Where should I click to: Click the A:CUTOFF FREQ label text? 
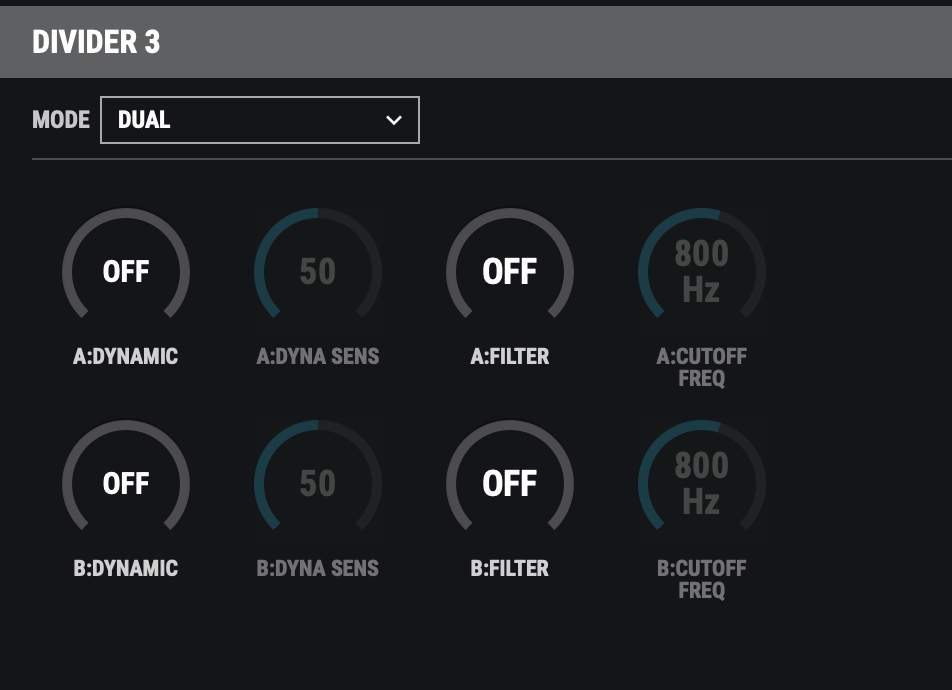[701, 367]
